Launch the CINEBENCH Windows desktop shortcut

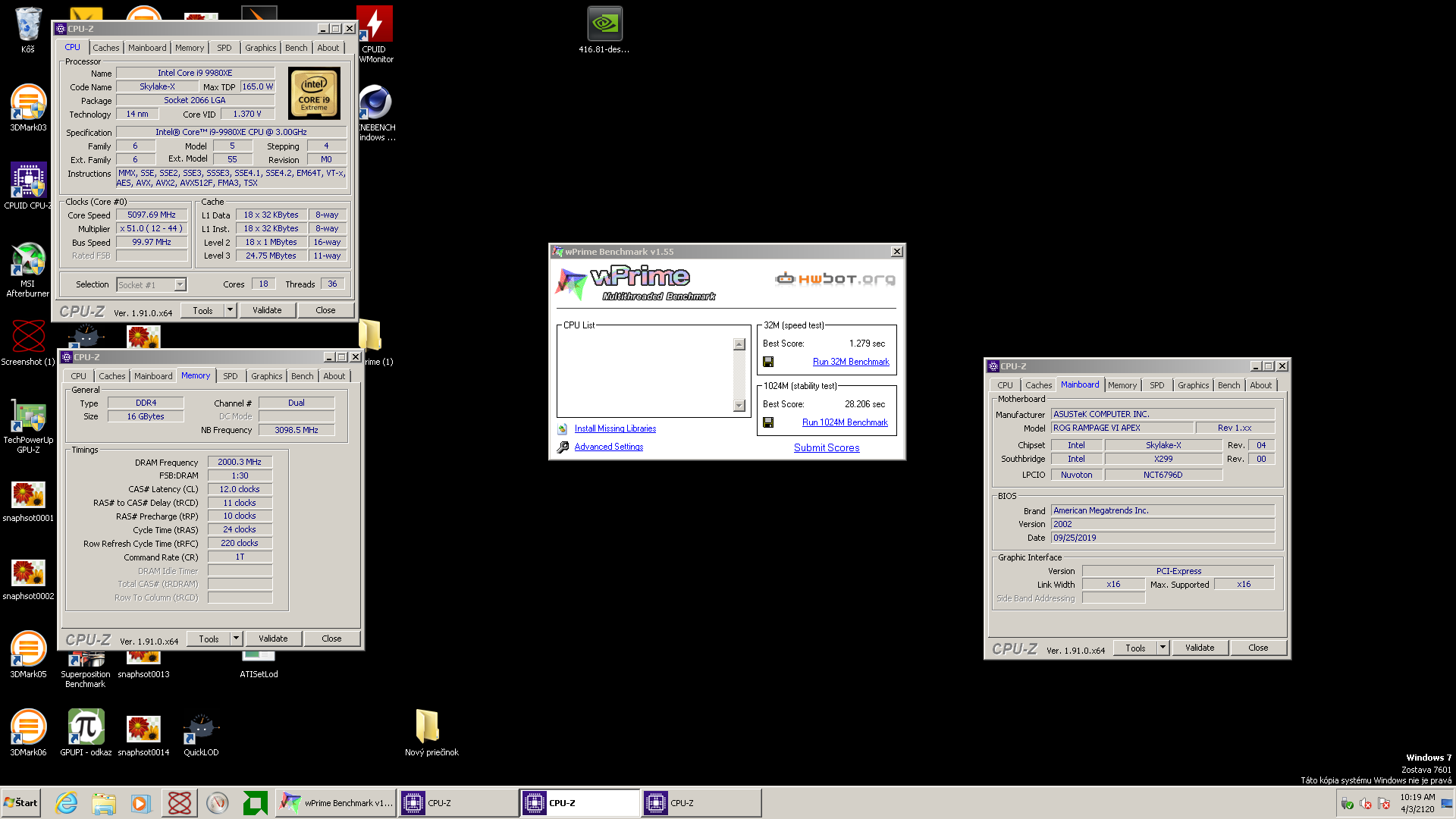[x=376, y=112]
